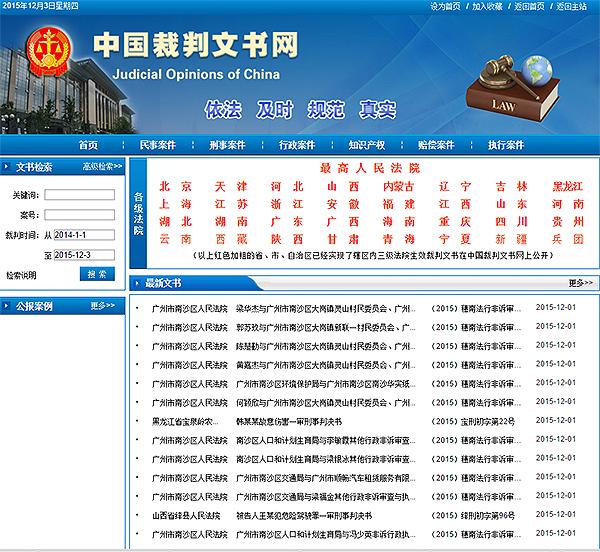Open document 韩某某故意伤害一审刑事判决书
Image resolution: width=600 pixels, height=552 pixels.
[289, 422]
